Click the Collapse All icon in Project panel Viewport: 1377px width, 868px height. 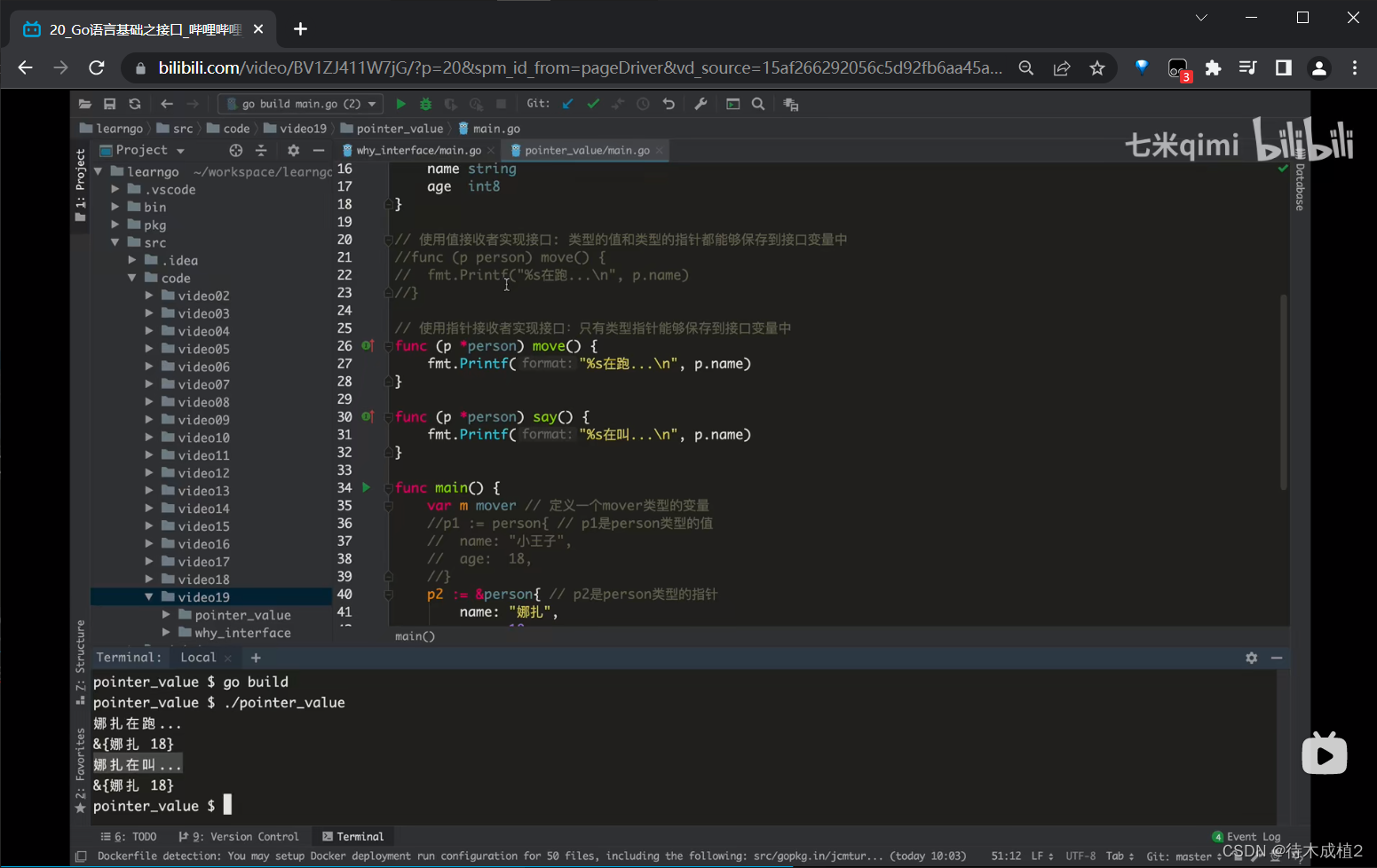click(261, 150)
